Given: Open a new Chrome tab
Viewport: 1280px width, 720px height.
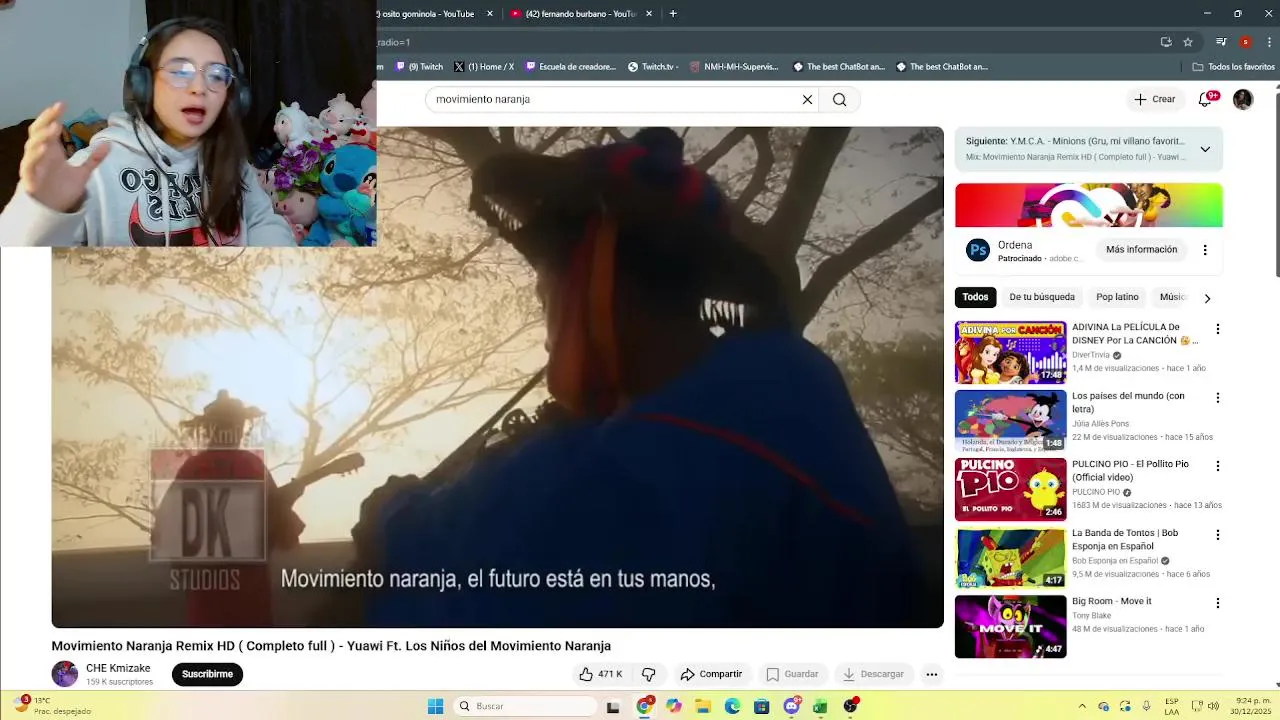Looking at the screenshot, I should (x=673, y=14).
